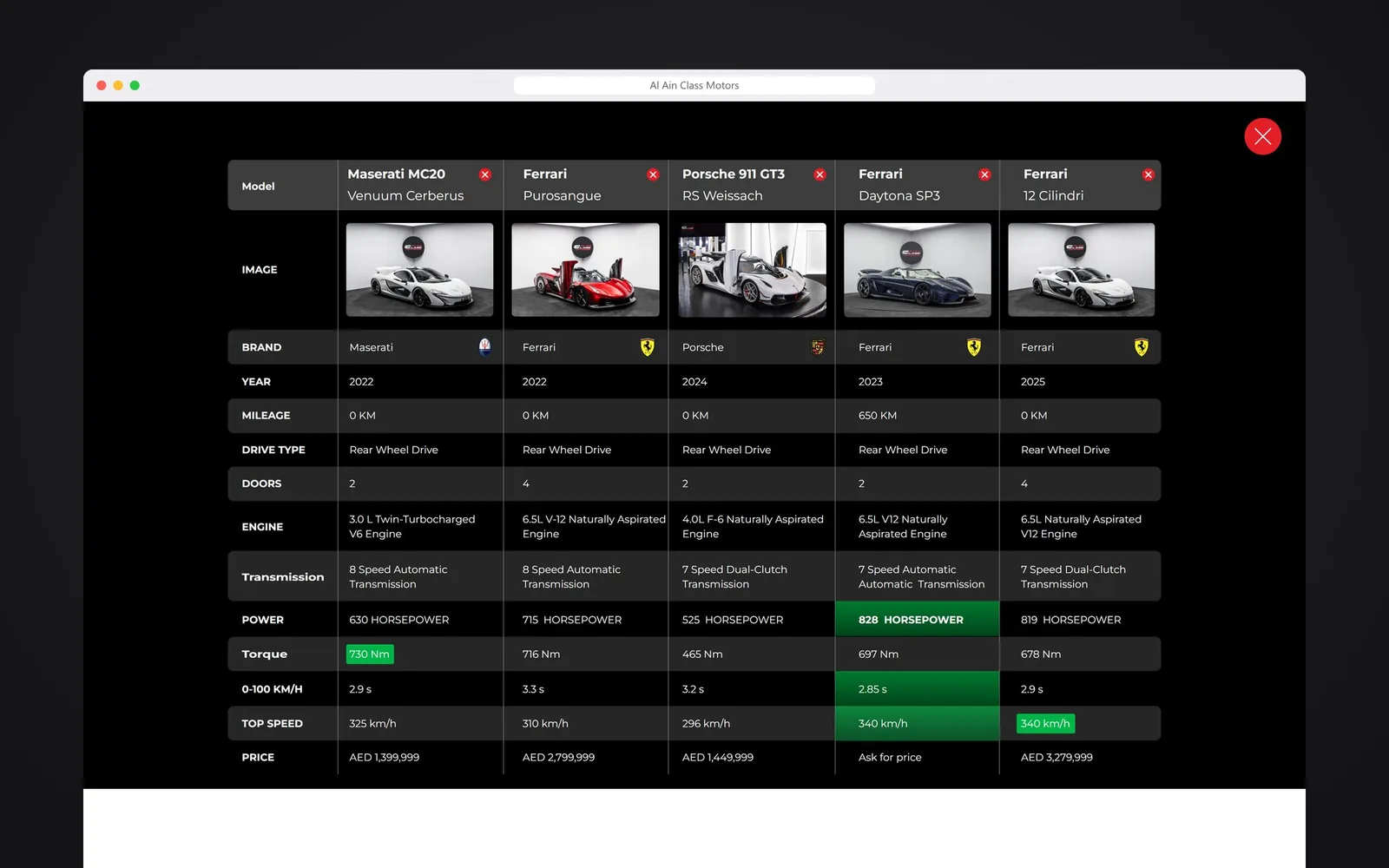Click the AED 1,449,999 price
Image resolution: width=1389 pixels, height=868 pixels.
click(x=718, y=758)
